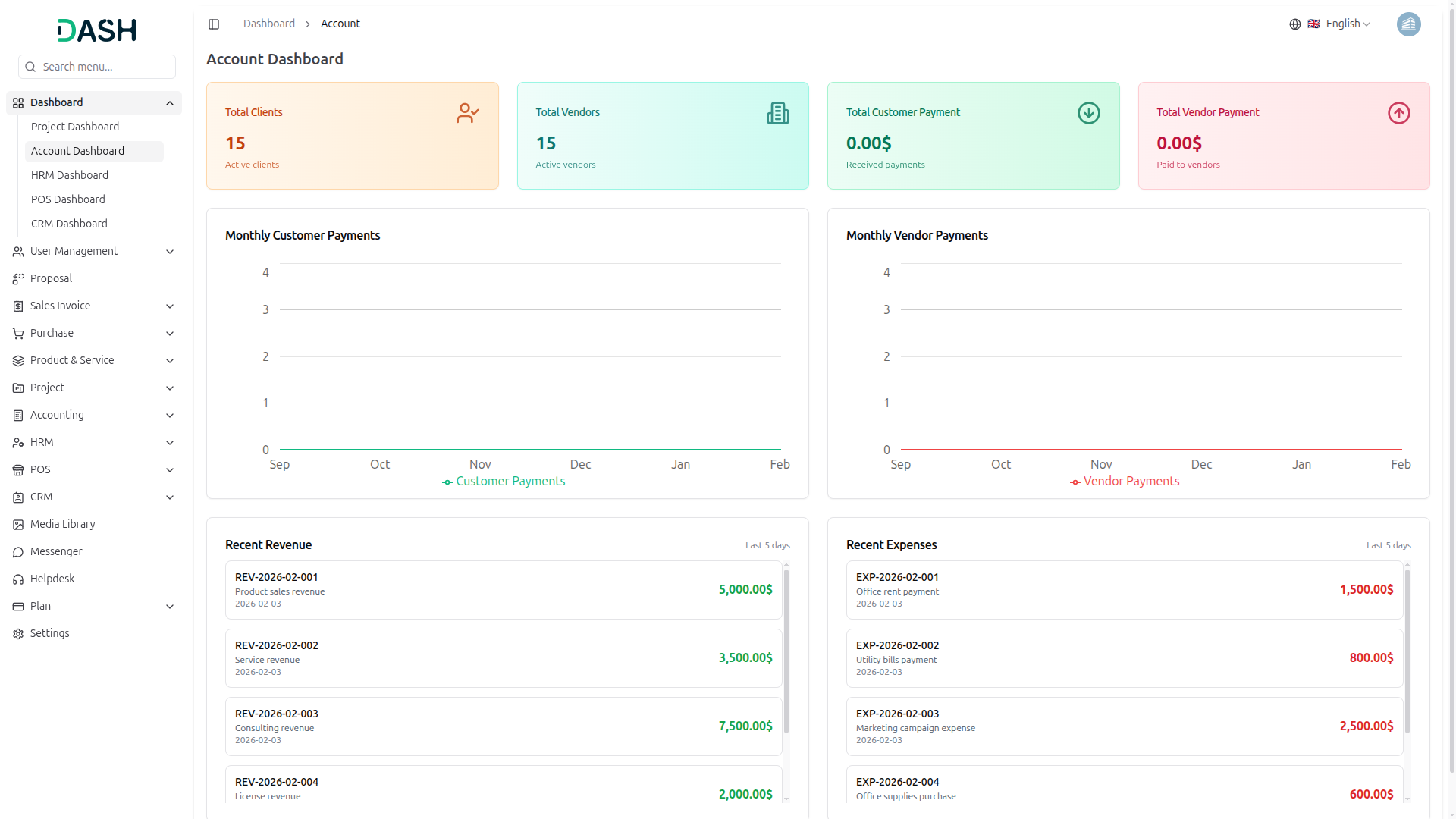Click the Recent Revenue list scrollbar
Screen dimensions: 1456x819
(786, 652)
